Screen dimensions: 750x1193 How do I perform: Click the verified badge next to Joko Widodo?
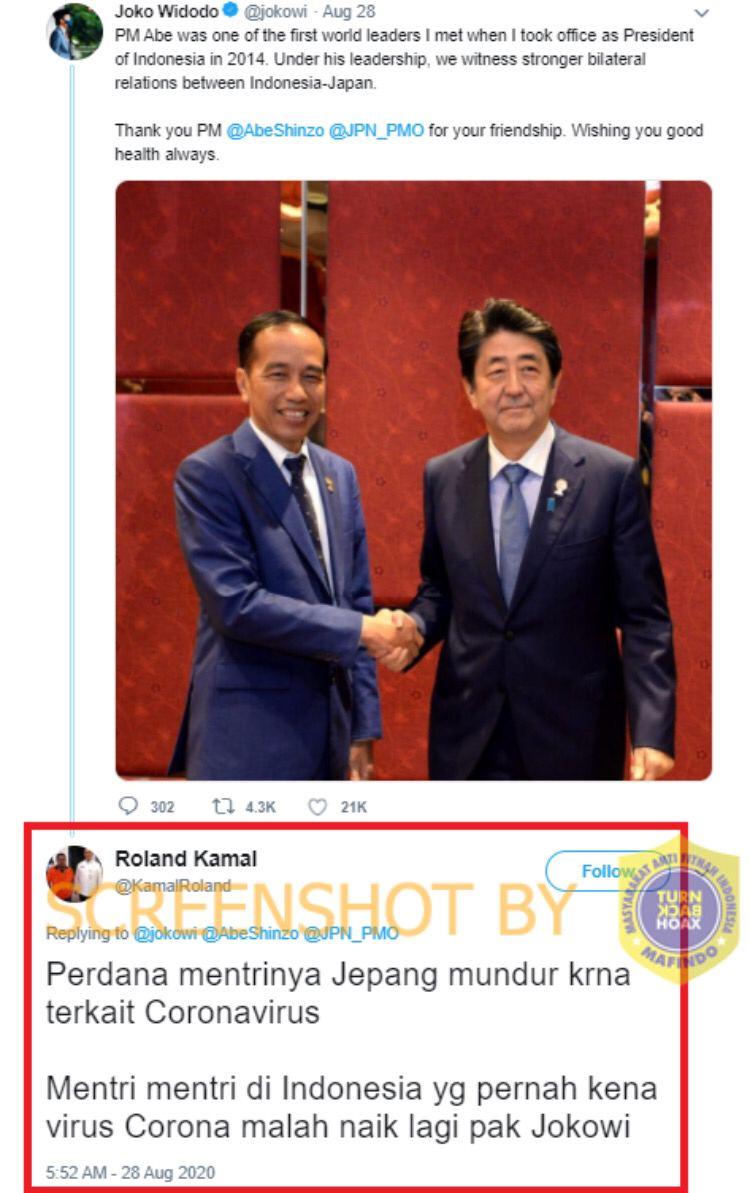pos(230,11)
